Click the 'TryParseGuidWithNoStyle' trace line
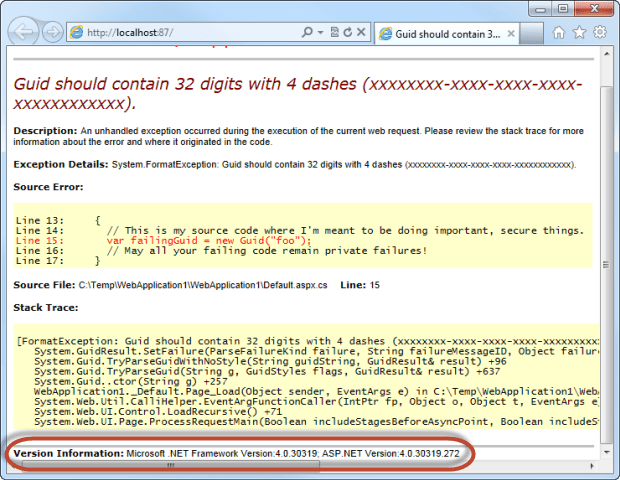Image resolution: width=620 pixels, height=480 pixels. pos(270,361)
